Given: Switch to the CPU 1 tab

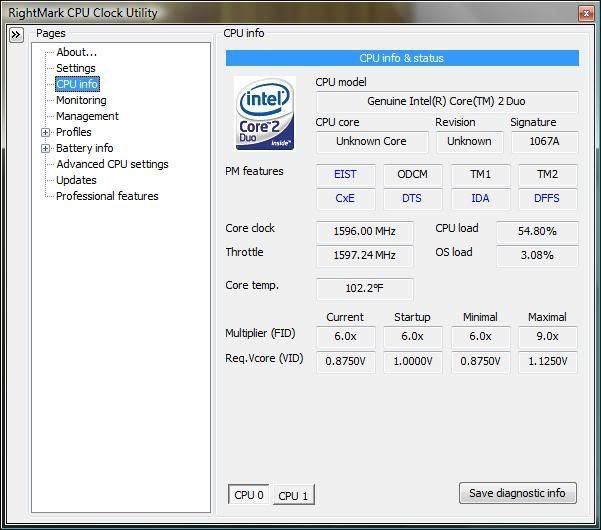Looking at the screenshot, I should coord(293,496).
